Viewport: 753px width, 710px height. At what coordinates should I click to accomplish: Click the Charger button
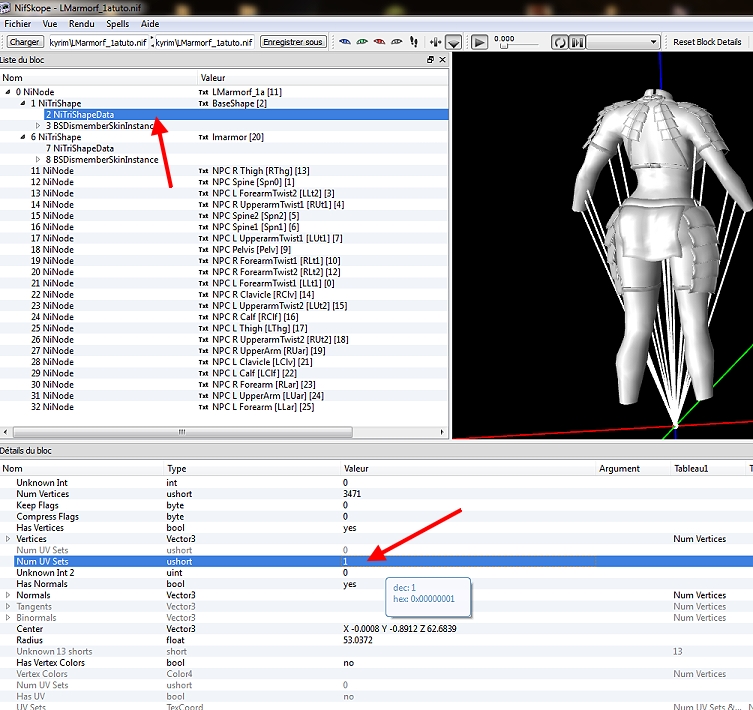pos(25,42)
